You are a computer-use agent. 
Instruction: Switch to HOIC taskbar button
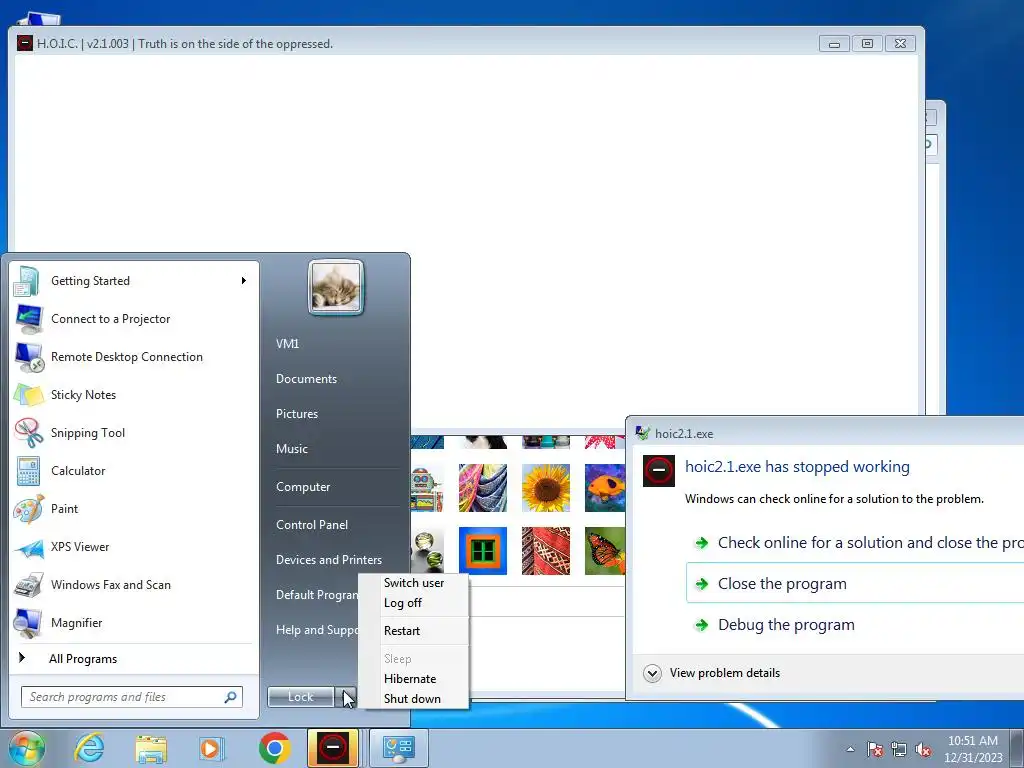pyautogui.click(x=333, y=748)
